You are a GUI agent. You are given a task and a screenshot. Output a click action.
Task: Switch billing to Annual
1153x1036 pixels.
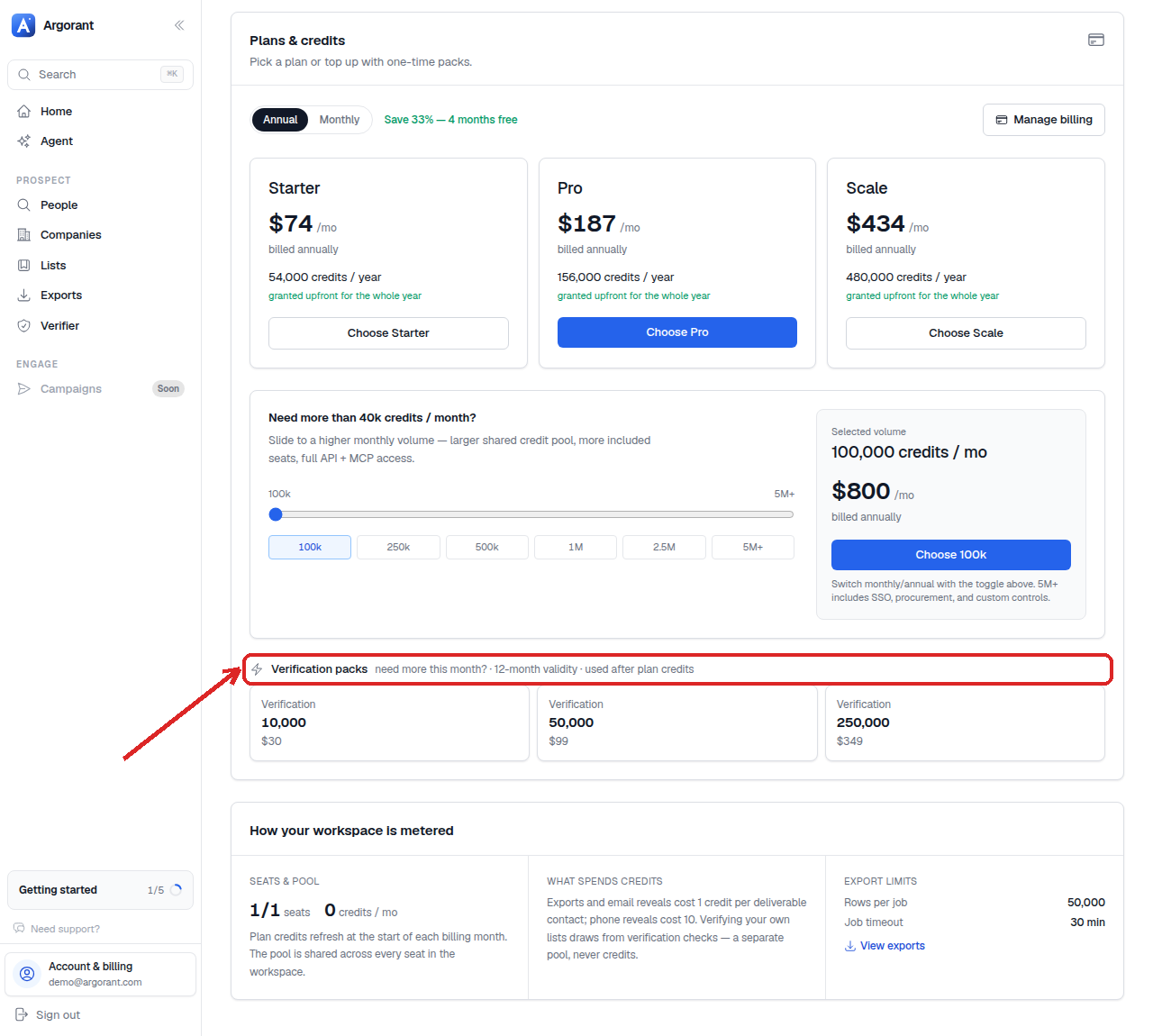tap(280, 120)
